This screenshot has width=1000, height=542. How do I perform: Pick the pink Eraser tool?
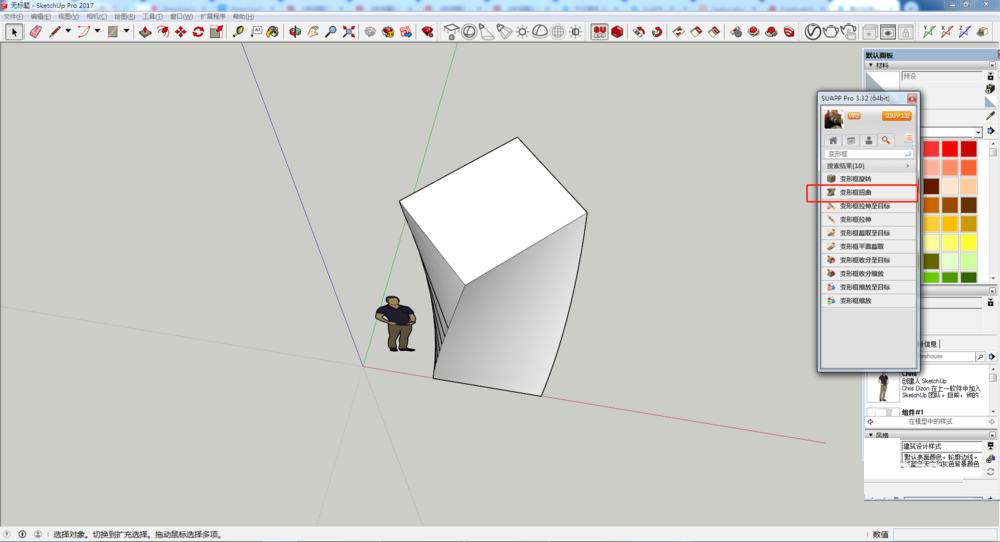pos(36,32)
